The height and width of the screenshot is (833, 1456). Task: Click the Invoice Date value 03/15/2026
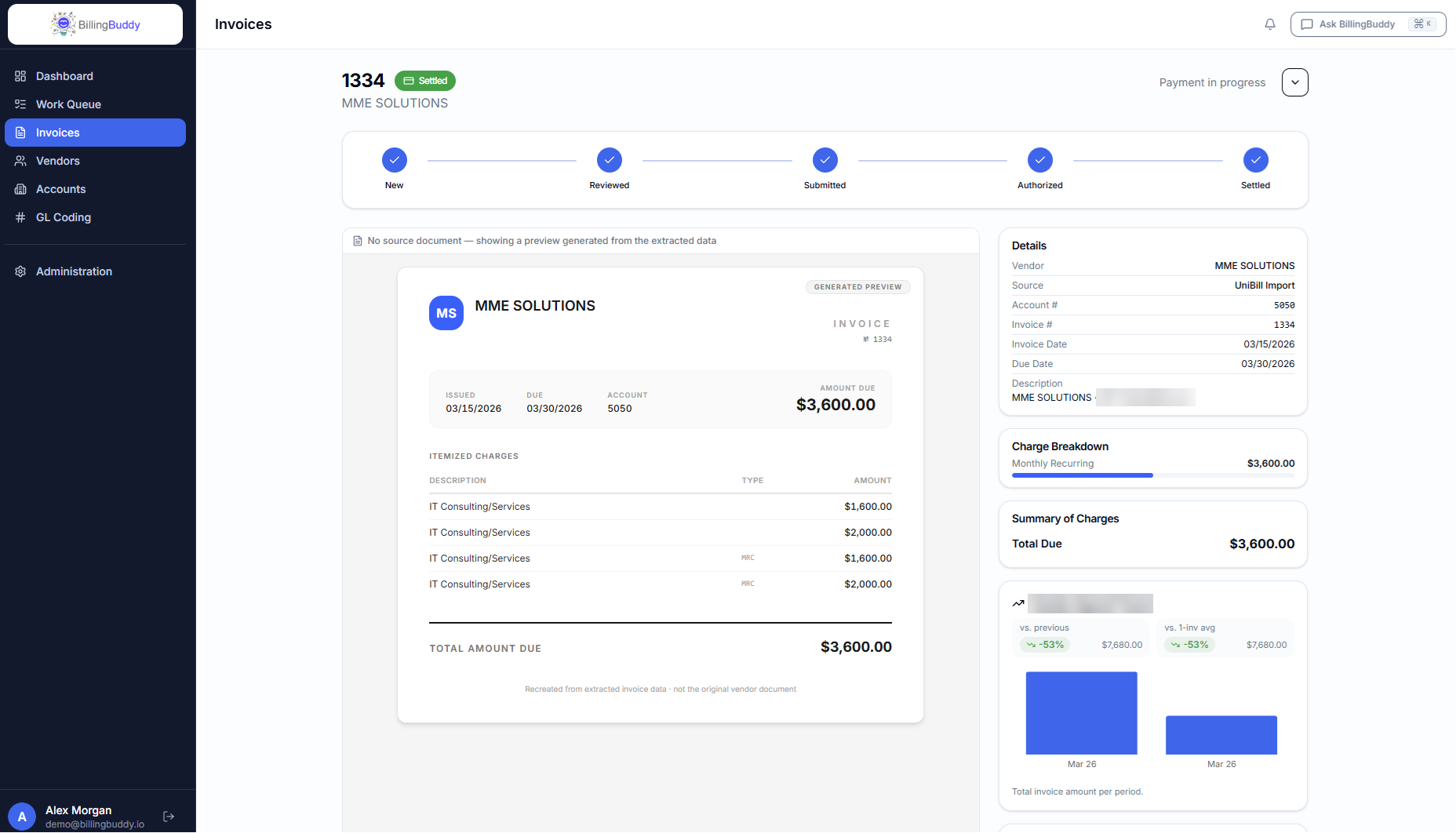[1269, 344]
